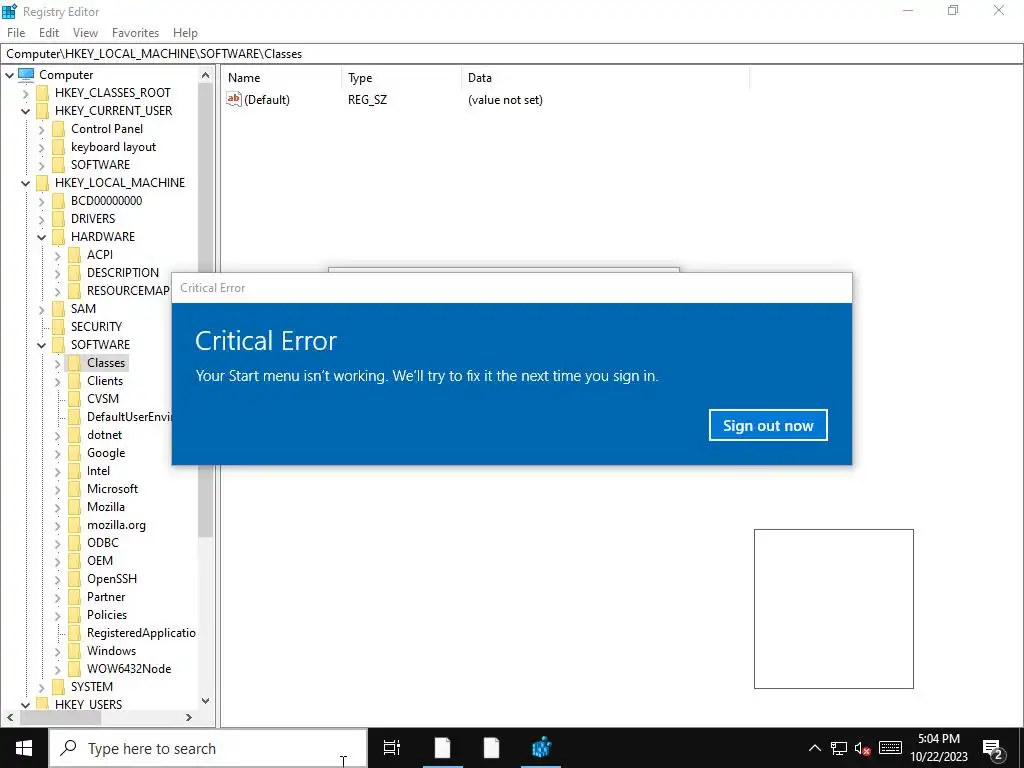The height and width of the screenshot is (768, 1024).
Task: Click tree scrollbar down arrow
Action: [x=206, y=701]
